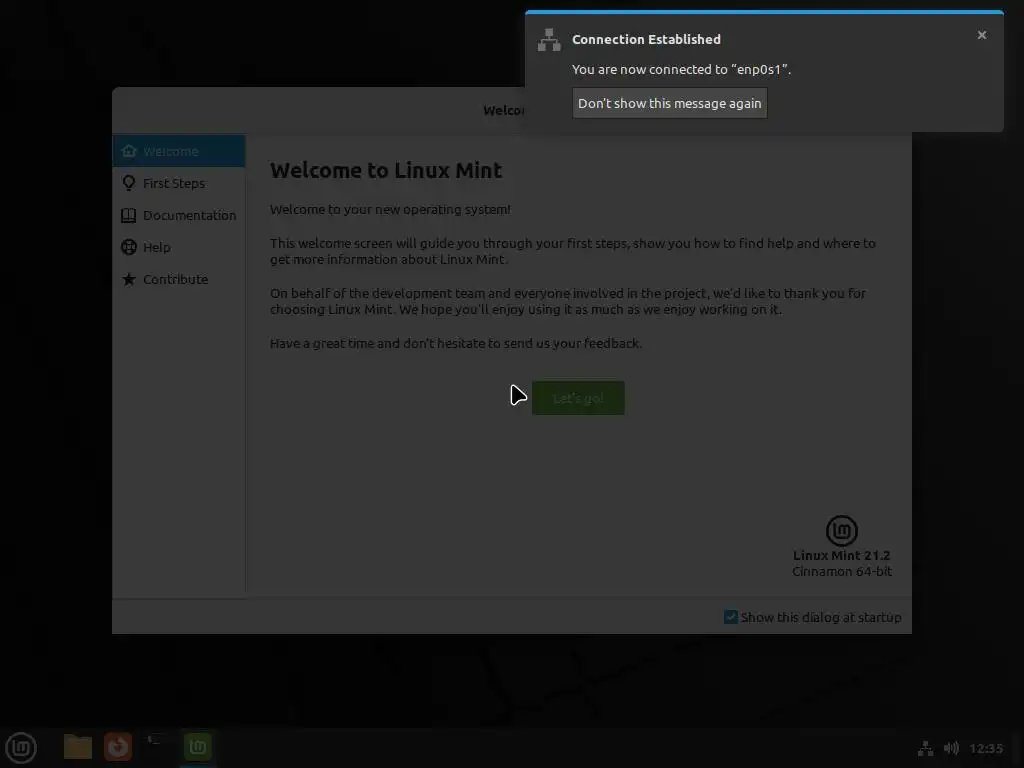Click the Cinnamon 64-bit label
This screenshot has height=768, width=1024.
point(842,571)
